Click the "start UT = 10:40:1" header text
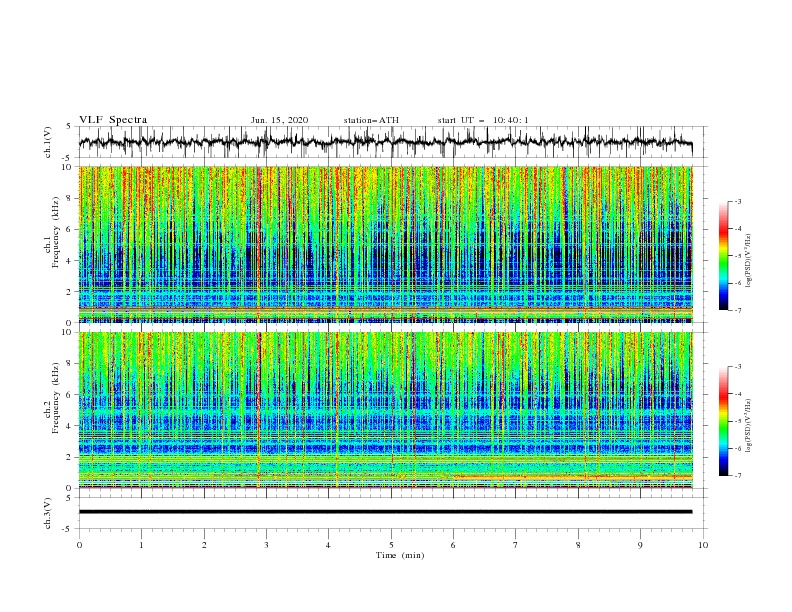Image resolution: width=792 pixels, height=612 pixels. tap(483, 120)
